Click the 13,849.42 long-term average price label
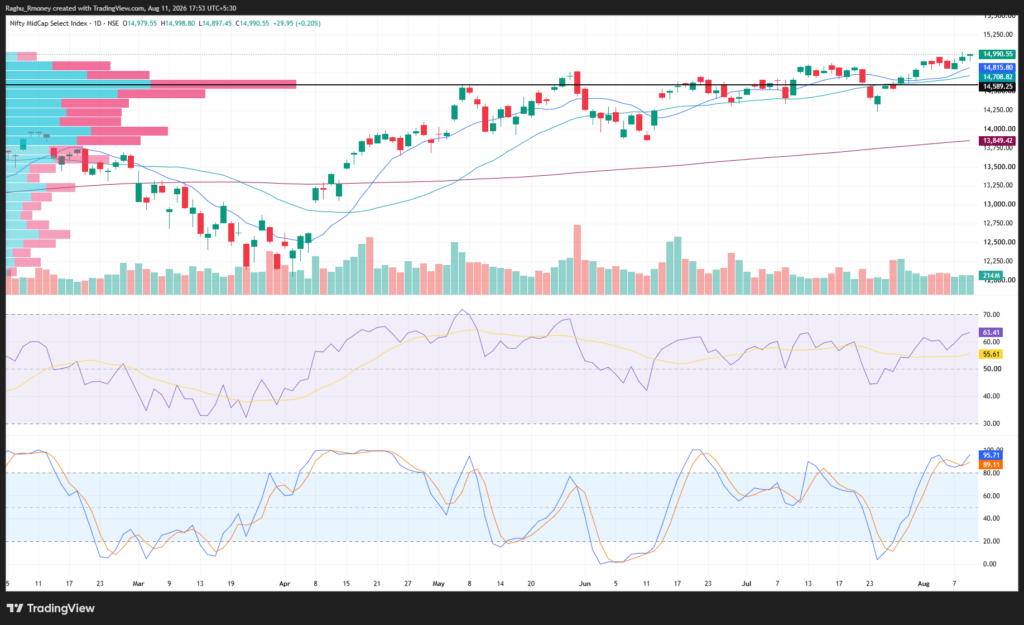 [997, 140]
